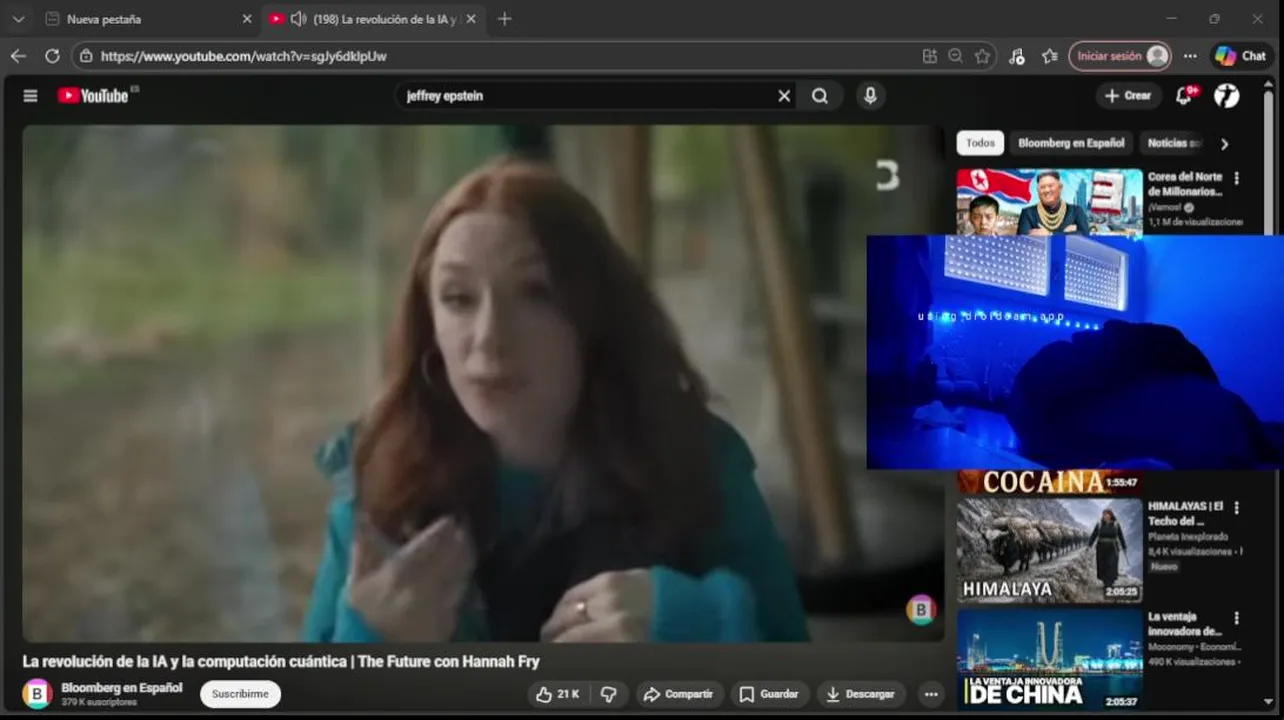Open browser settings and more menu
The image size is (1284, 720).
[1190, 56]
